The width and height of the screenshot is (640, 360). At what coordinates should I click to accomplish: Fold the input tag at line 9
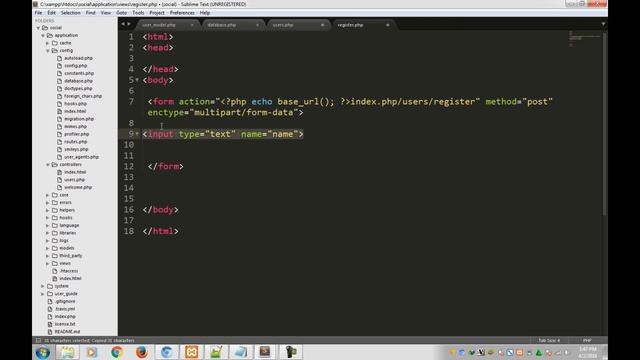137,134
